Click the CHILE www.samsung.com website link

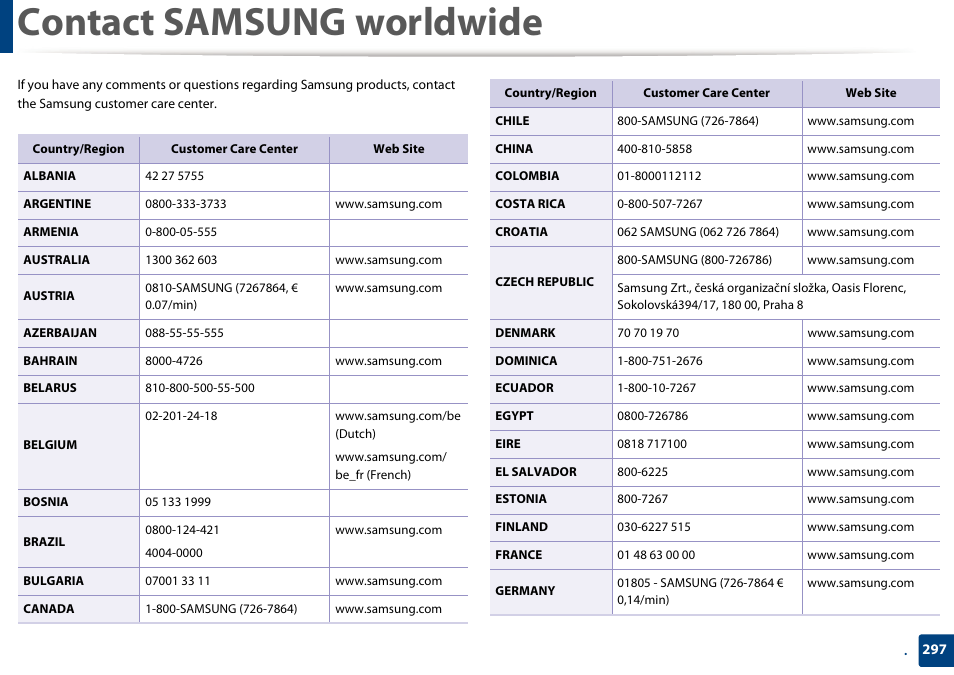(860, 121)
